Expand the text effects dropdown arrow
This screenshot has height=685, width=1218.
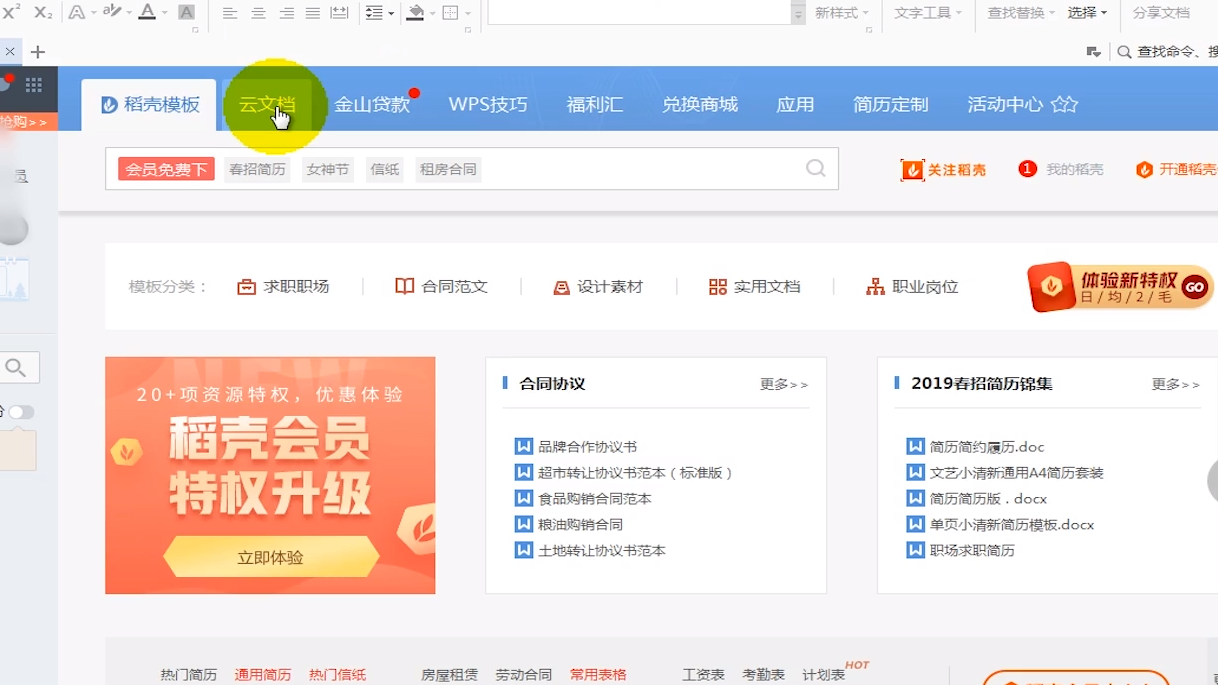pos(94,13)
